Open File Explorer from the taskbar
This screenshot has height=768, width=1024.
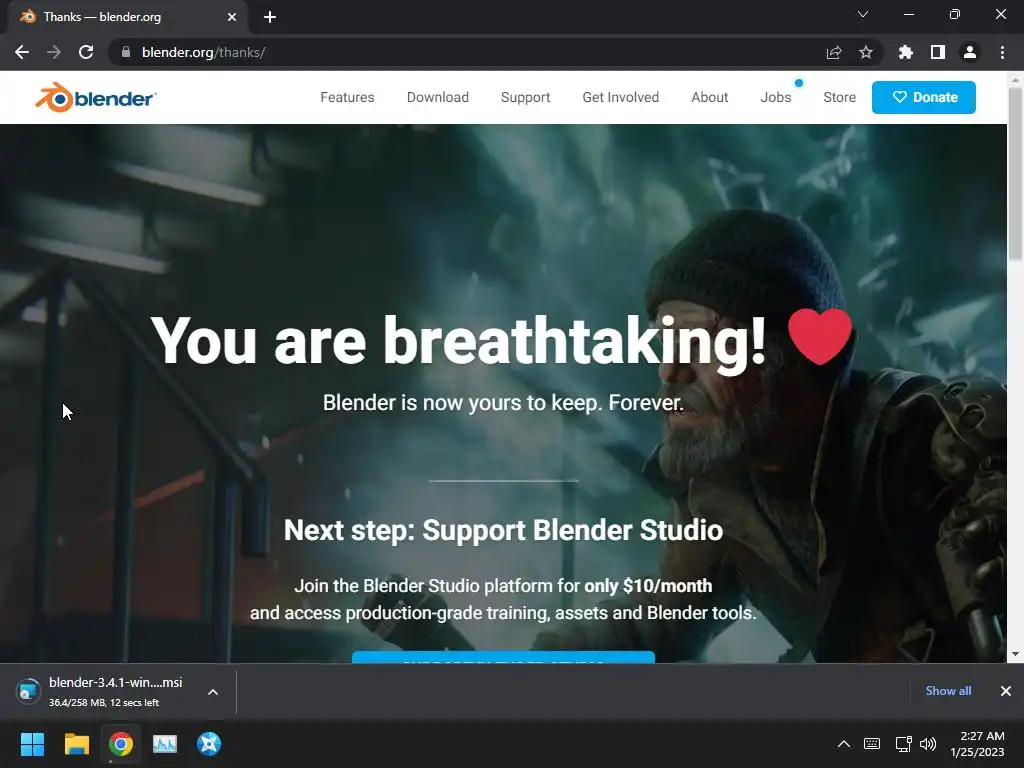[x=76, y=744]
